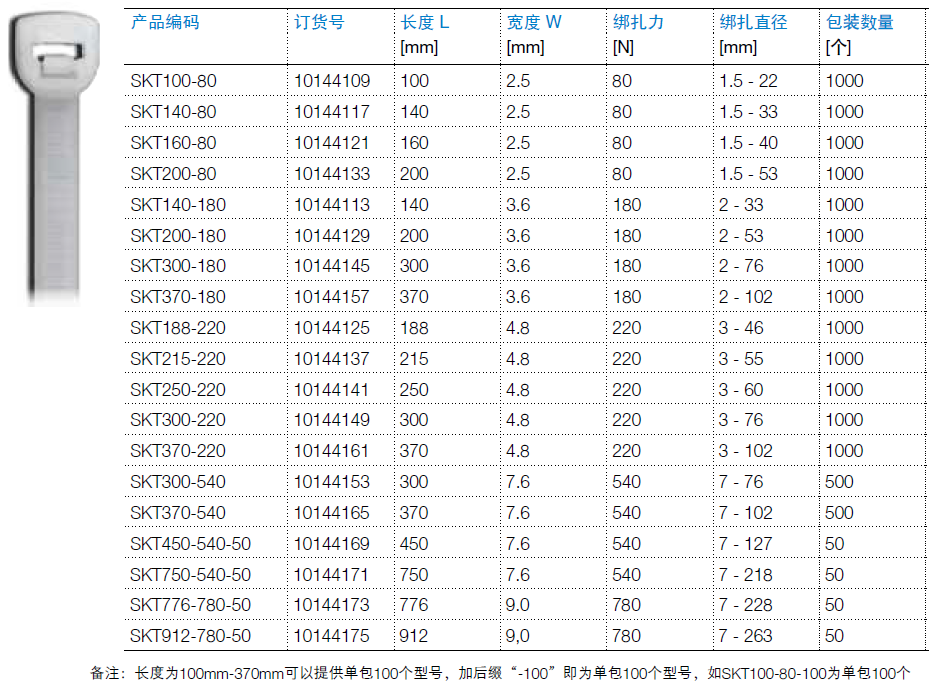Click order number 10144117
This screenshot has height=692, width=929.
(x=332, y=112)
